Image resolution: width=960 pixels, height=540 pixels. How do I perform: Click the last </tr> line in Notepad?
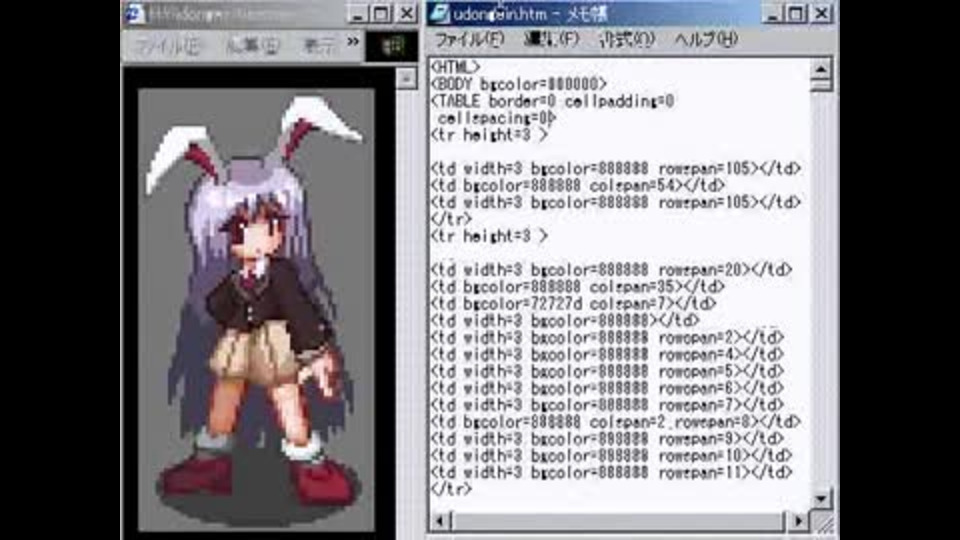[x=451, y=489]
